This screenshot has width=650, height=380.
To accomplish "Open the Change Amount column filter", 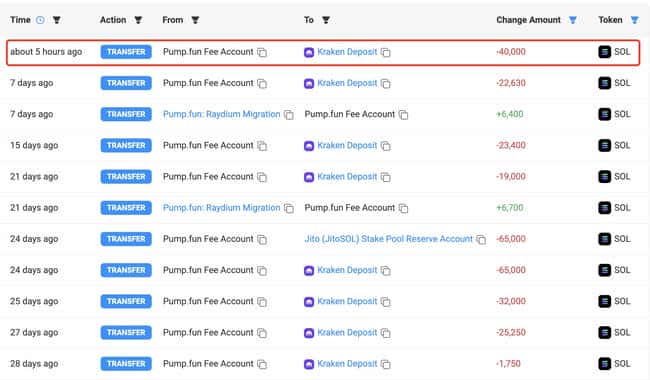I will pos(573,20).
